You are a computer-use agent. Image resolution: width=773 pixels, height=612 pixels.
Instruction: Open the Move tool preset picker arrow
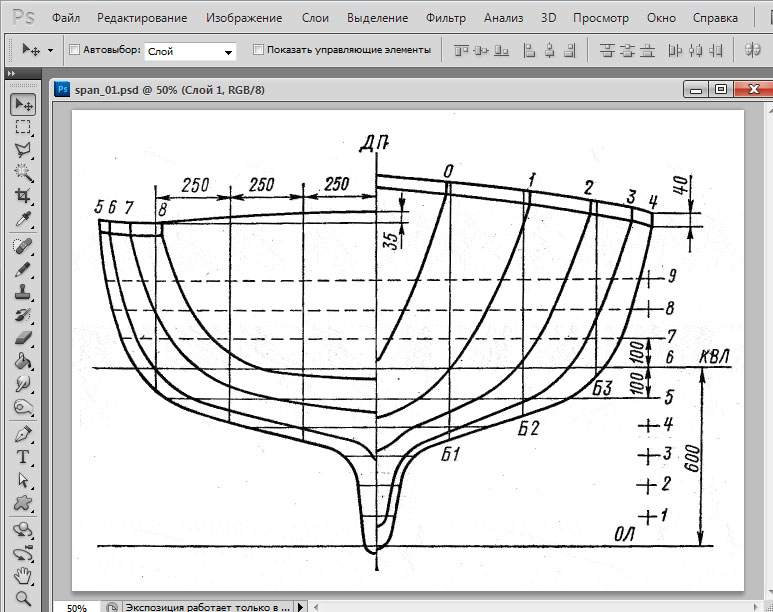pos(50,50)
